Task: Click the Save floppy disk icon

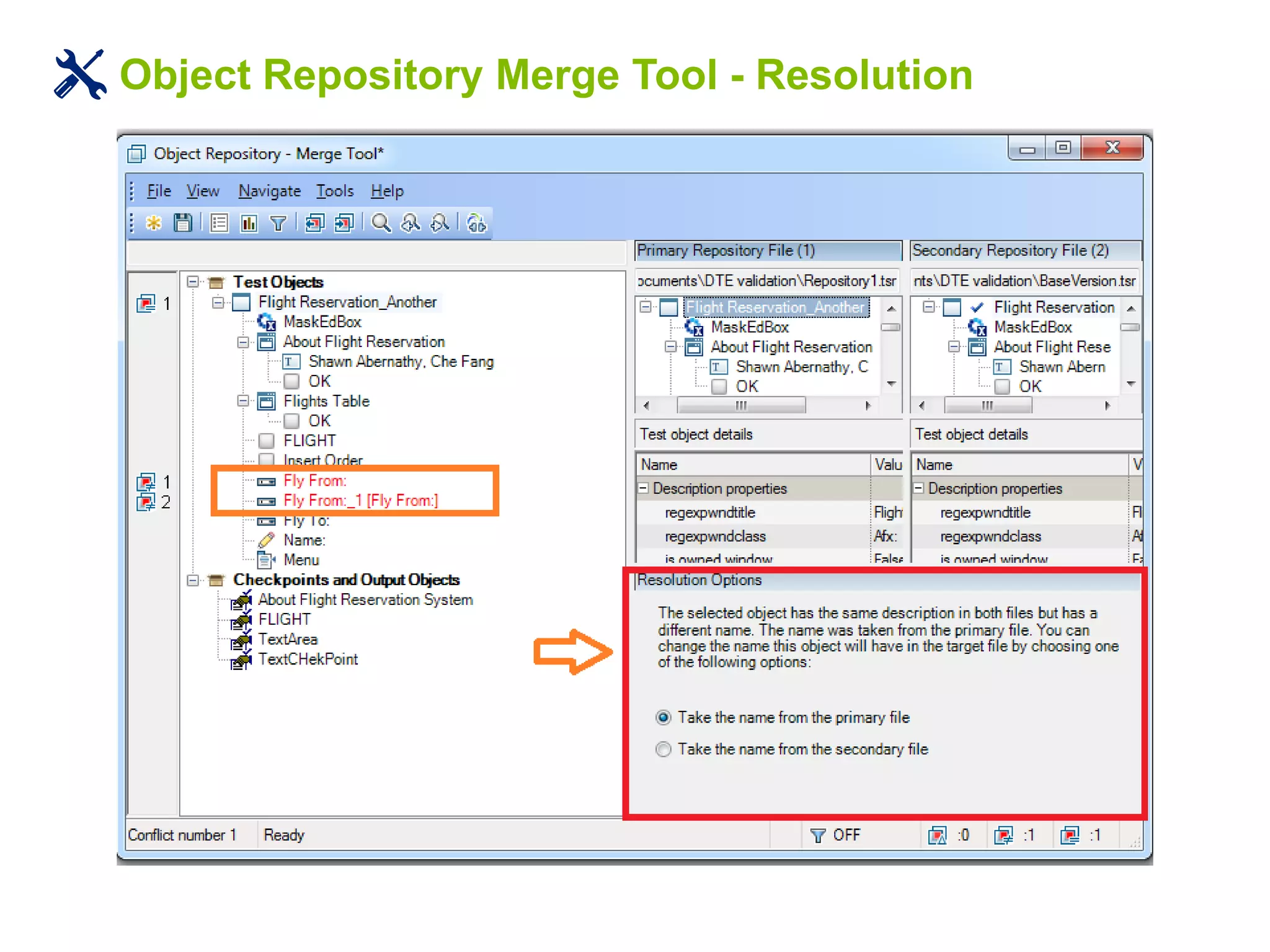Action: click(x=183, y=223)
